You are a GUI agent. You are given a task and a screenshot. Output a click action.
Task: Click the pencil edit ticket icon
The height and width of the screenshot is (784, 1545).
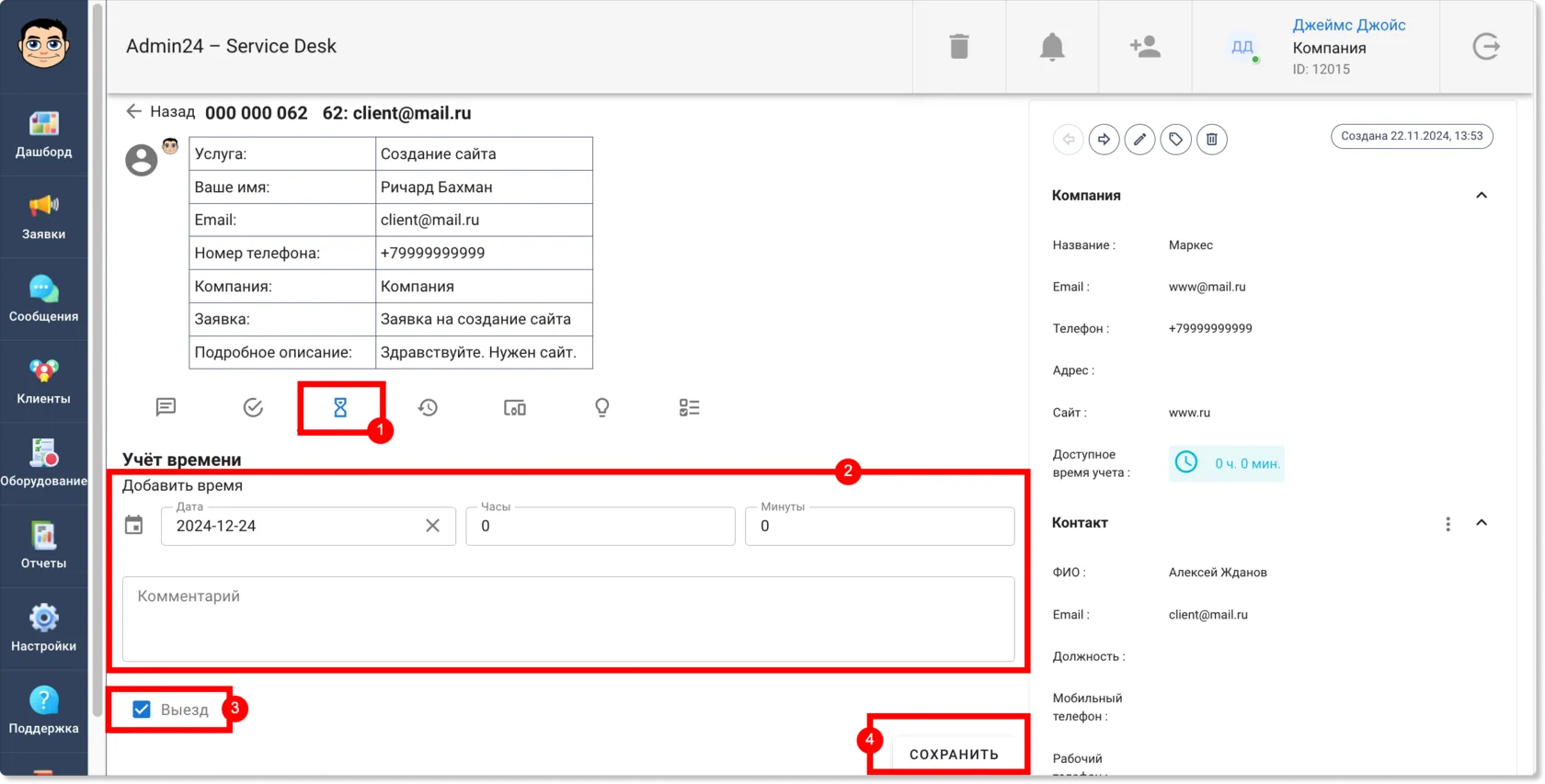[x=1139, y=139]
